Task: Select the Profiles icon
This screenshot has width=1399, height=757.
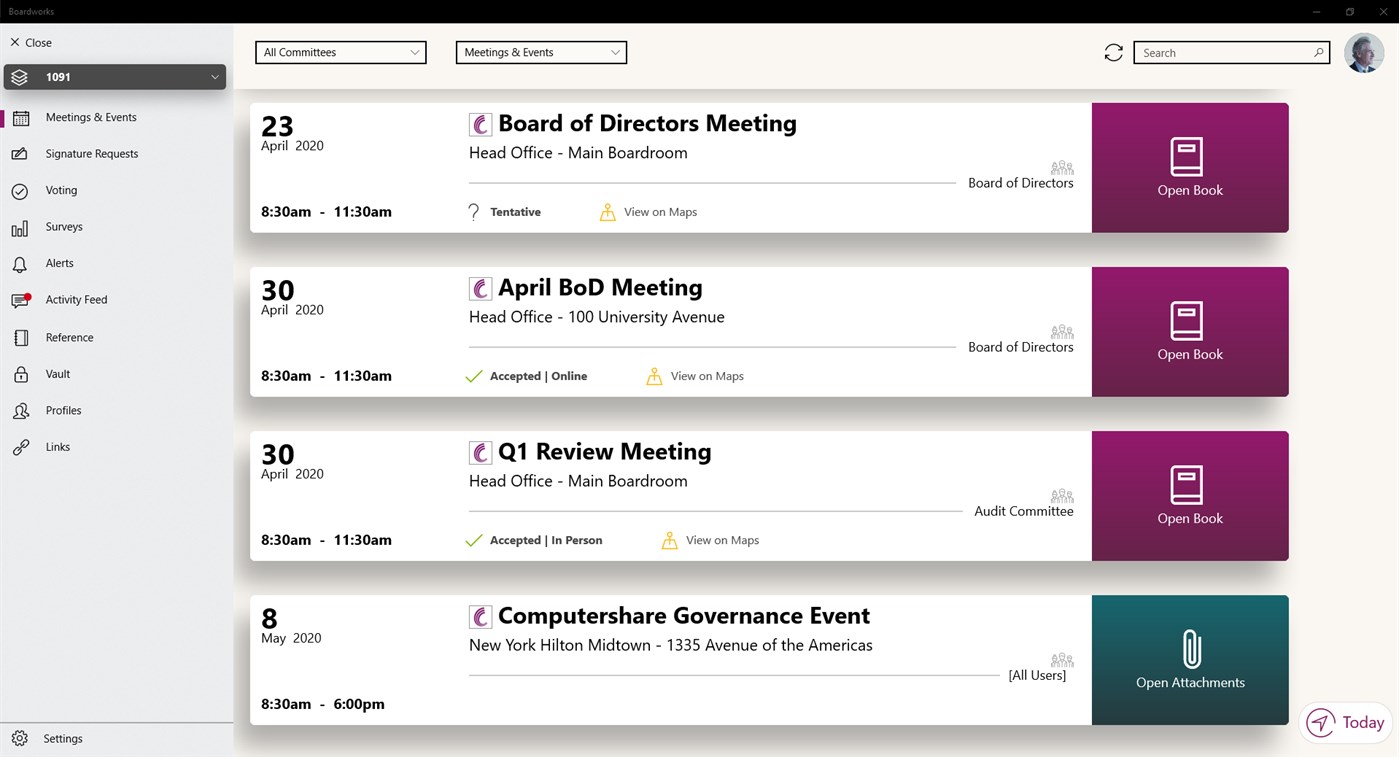Action: pos(62,410)
